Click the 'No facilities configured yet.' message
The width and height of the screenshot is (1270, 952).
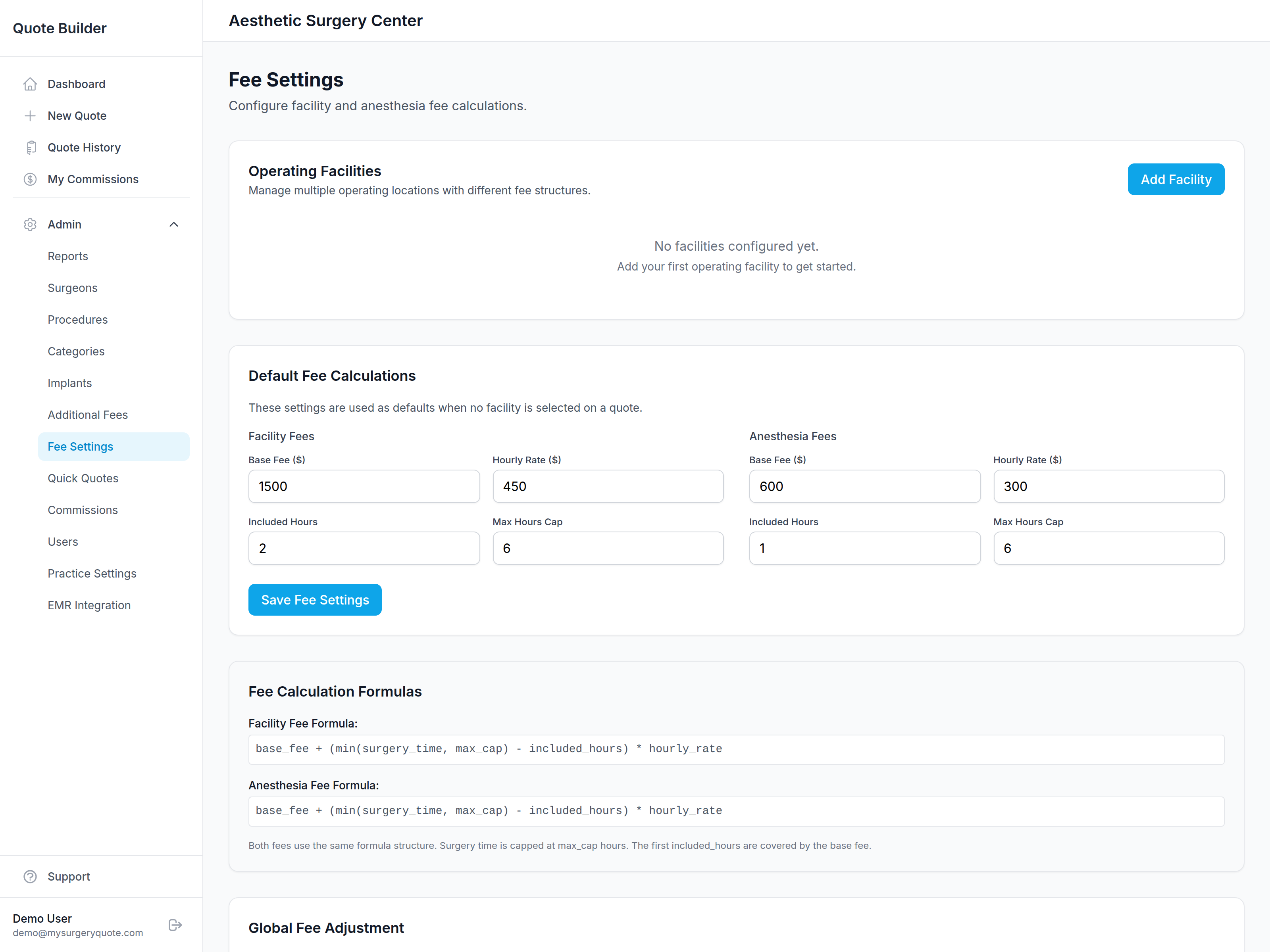coord(736,246)
